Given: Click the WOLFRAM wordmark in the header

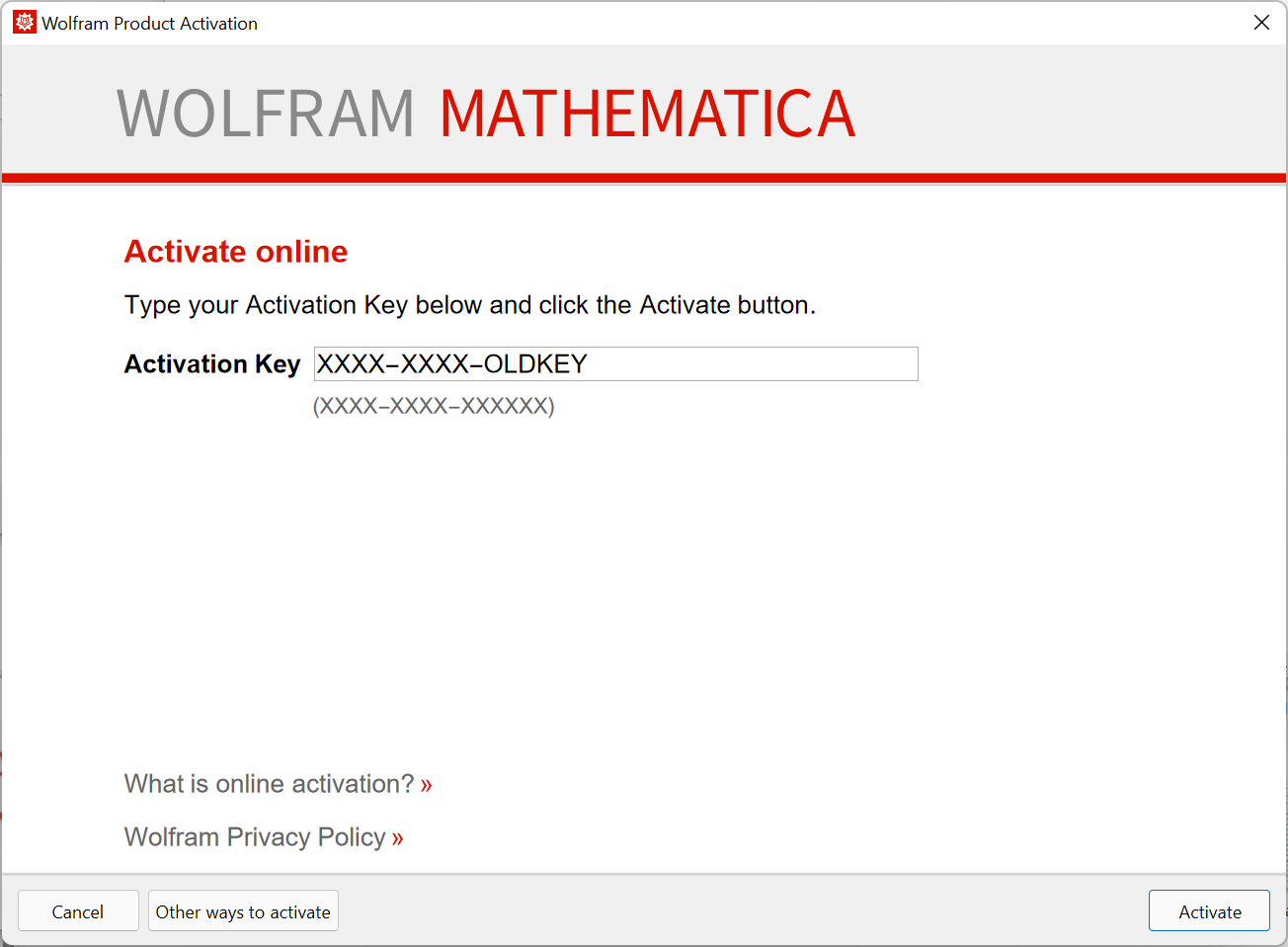Looking at the screenshot, I should pos(265,112).
